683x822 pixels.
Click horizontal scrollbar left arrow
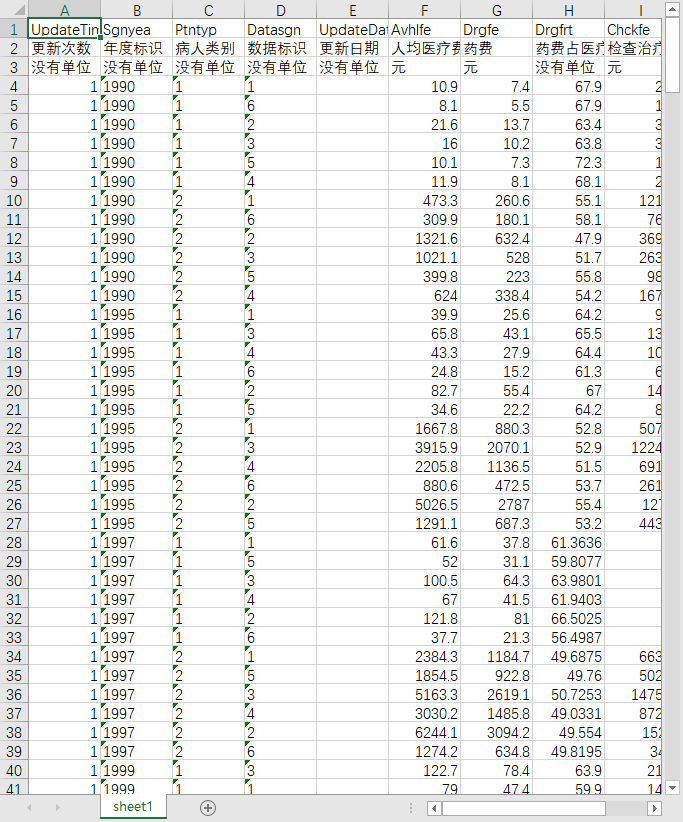click(x=433, y=808)
